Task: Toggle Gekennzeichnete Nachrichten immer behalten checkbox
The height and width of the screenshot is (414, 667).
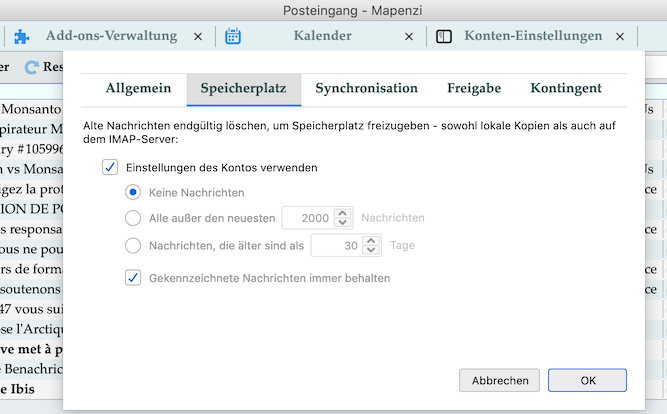Action: [x=133, y=278]
